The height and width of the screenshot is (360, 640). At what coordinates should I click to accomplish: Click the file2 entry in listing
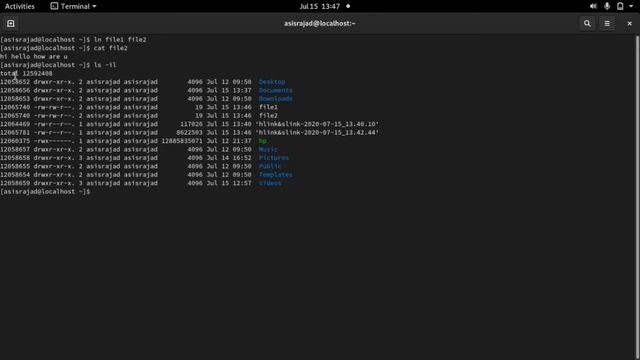(268, 116)
